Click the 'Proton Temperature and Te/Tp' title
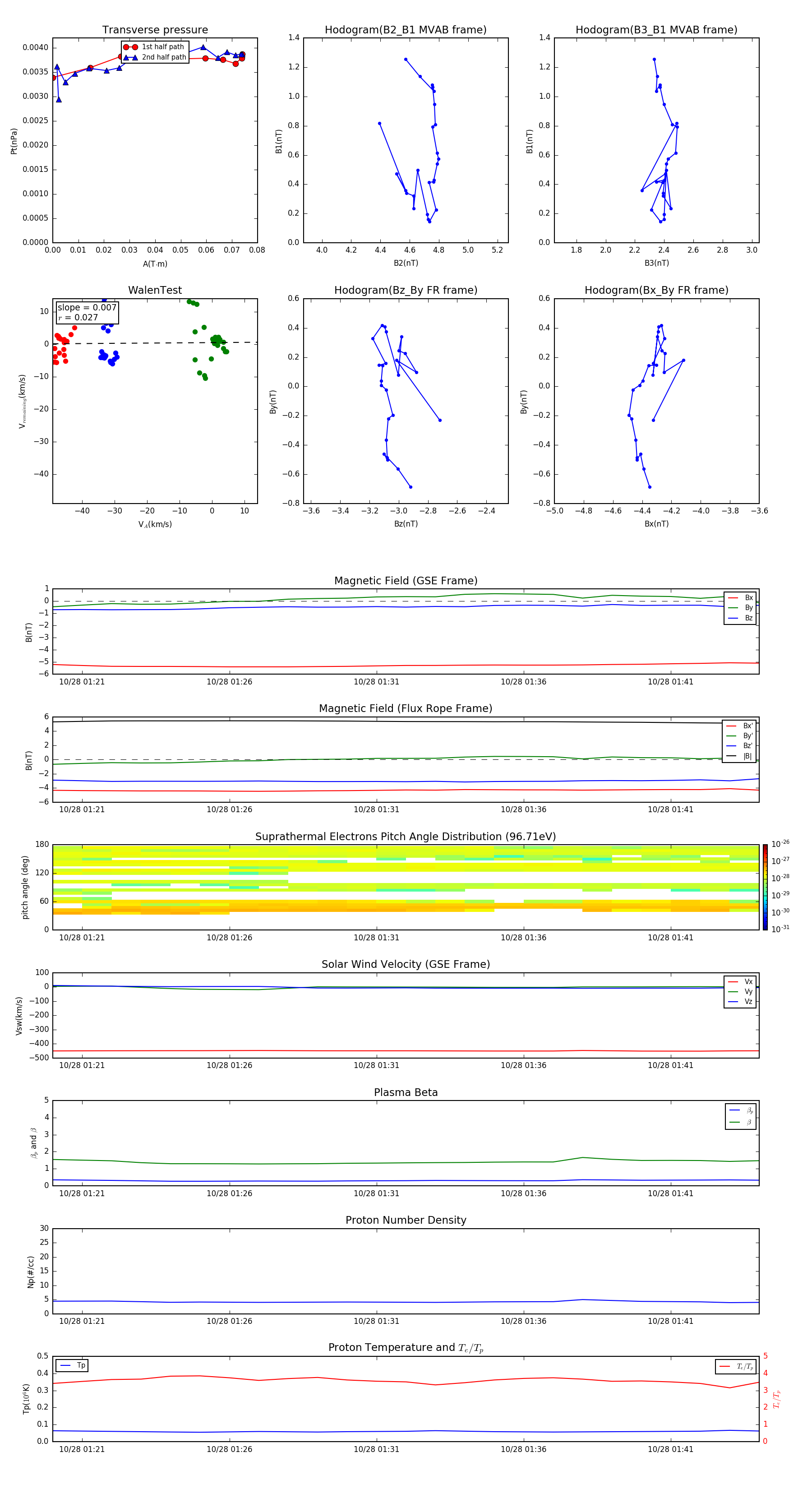Image resolution: width=812 pixels, height=1489 pixels. click(406, 1348)
